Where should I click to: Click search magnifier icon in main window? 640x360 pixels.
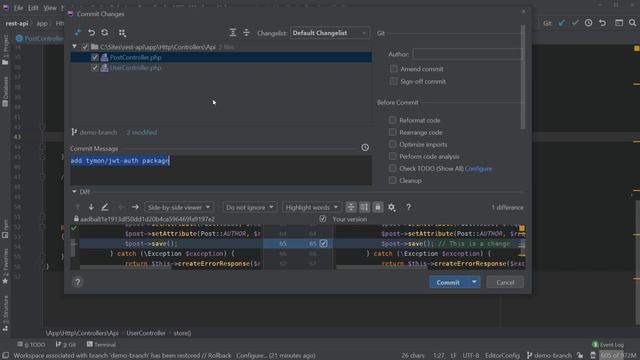pyautogui.click(x=632, y=23)
